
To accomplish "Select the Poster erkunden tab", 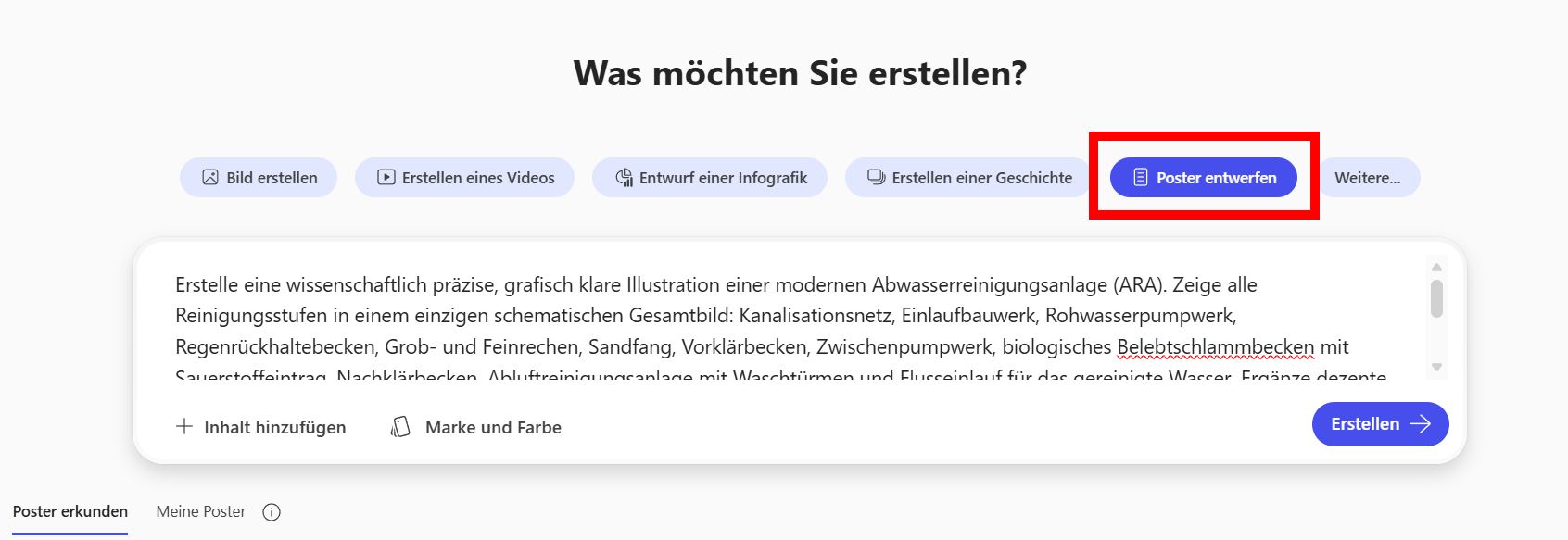I will (70, 511).
